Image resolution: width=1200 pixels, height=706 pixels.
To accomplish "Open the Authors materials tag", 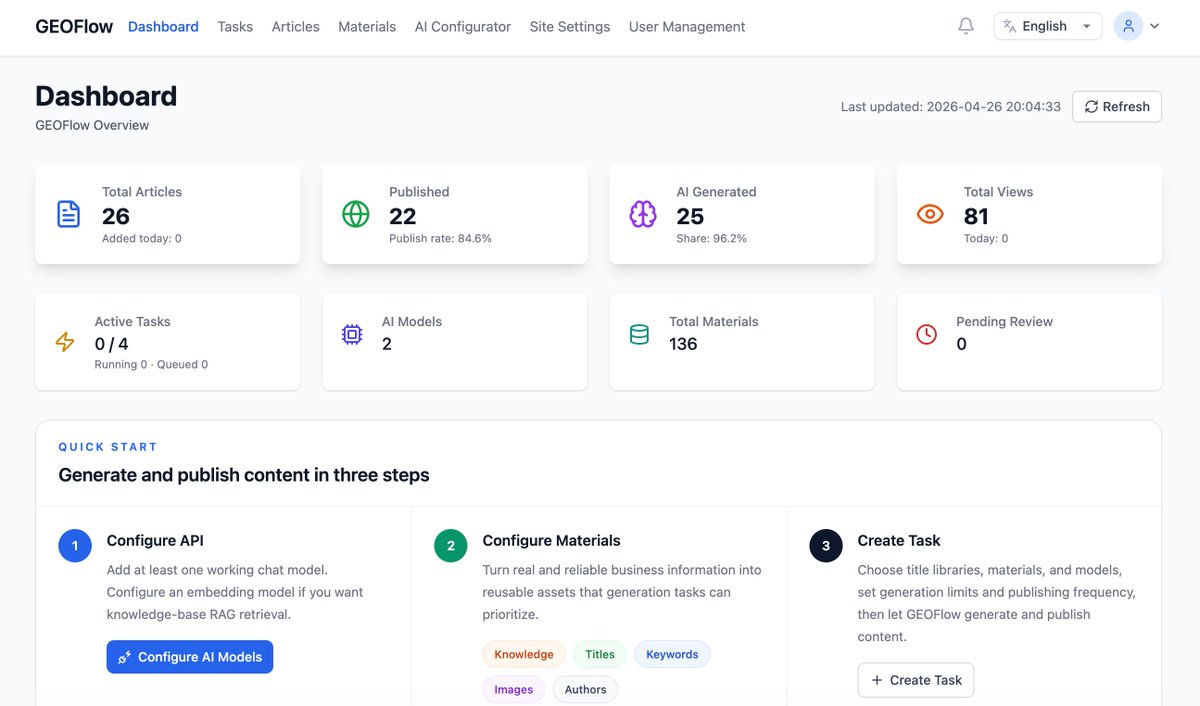I will coord(586,690).
